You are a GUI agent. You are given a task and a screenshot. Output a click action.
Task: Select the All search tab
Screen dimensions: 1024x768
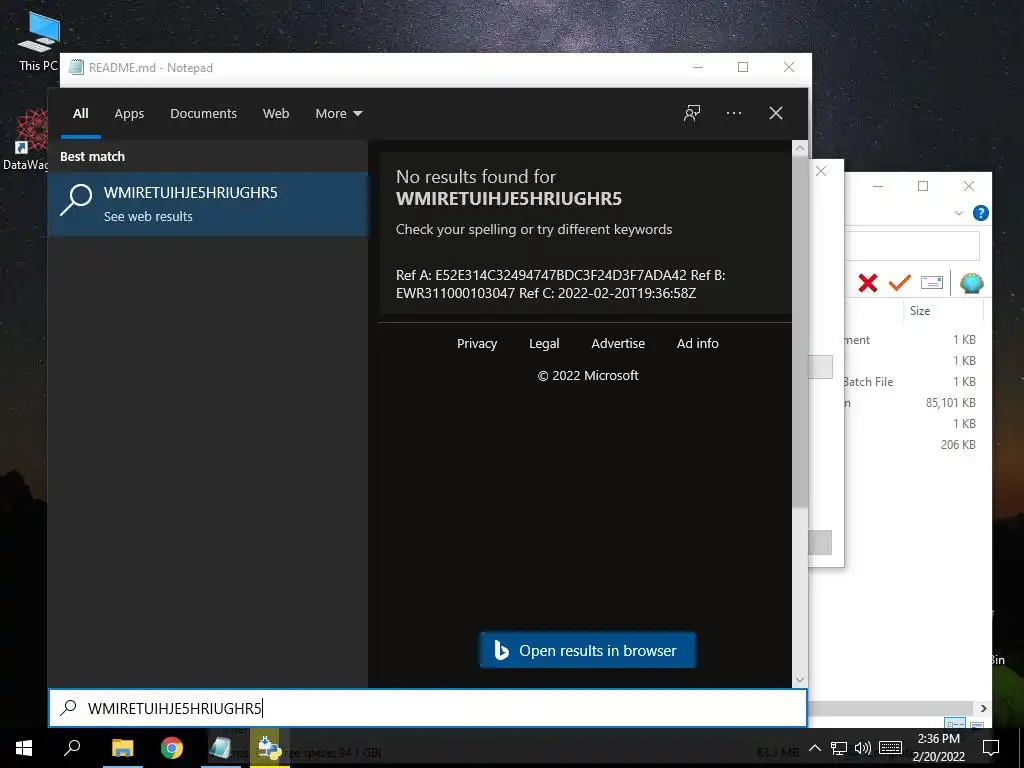[80, 114]
